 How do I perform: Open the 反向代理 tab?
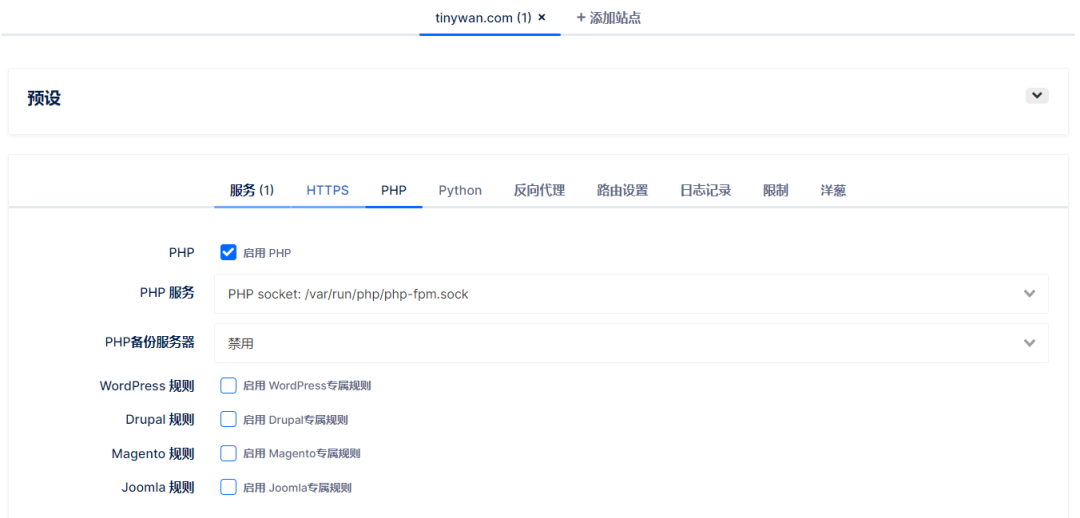[x=539, y=191]
